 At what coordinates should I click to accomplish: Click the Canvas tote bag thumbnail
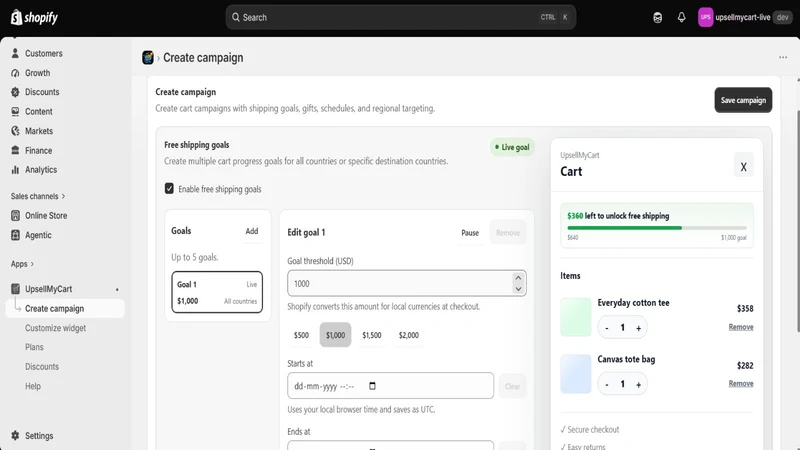pos(576,373)
